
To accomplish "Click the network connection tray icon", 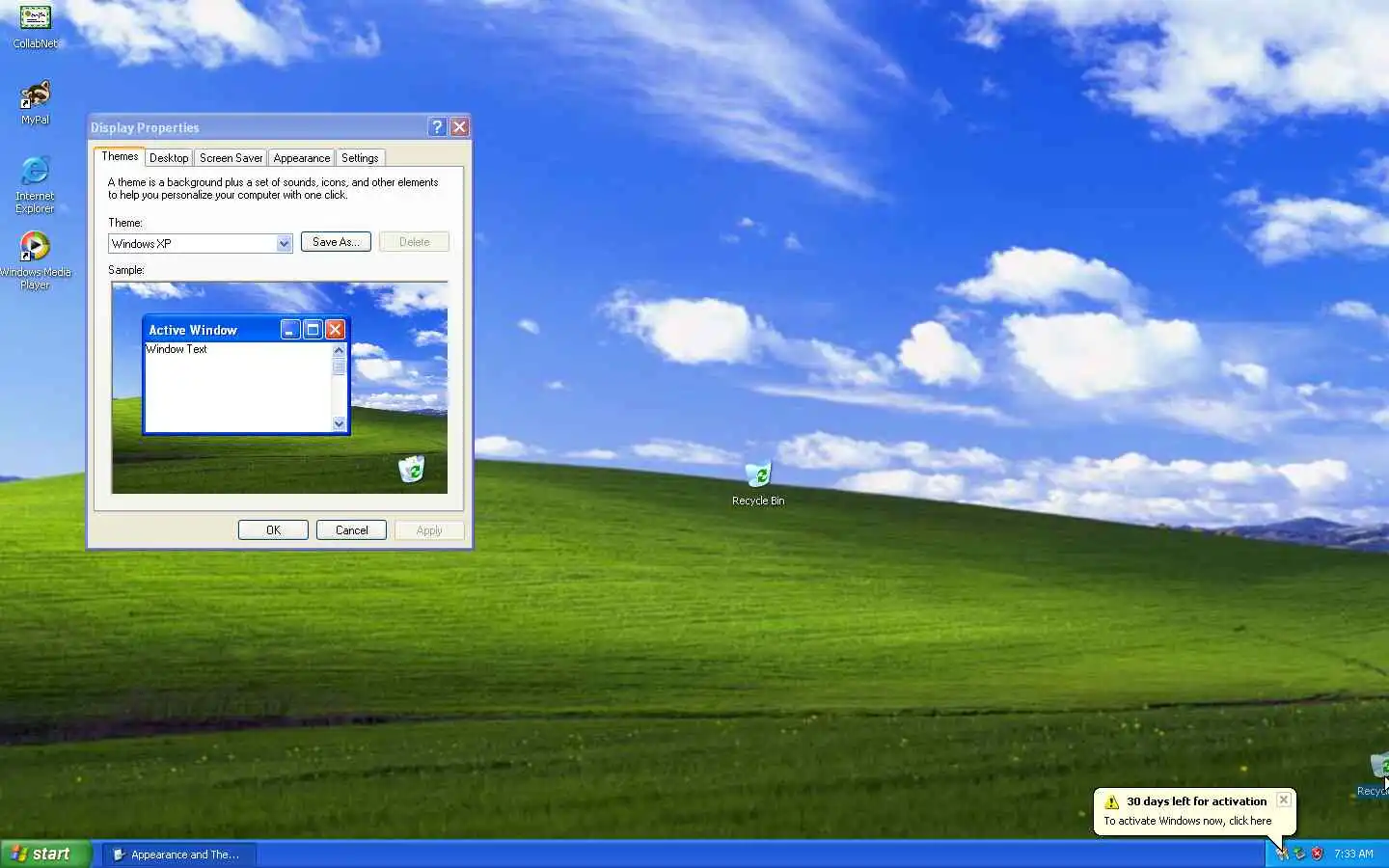I will (x=1299, y=854).
